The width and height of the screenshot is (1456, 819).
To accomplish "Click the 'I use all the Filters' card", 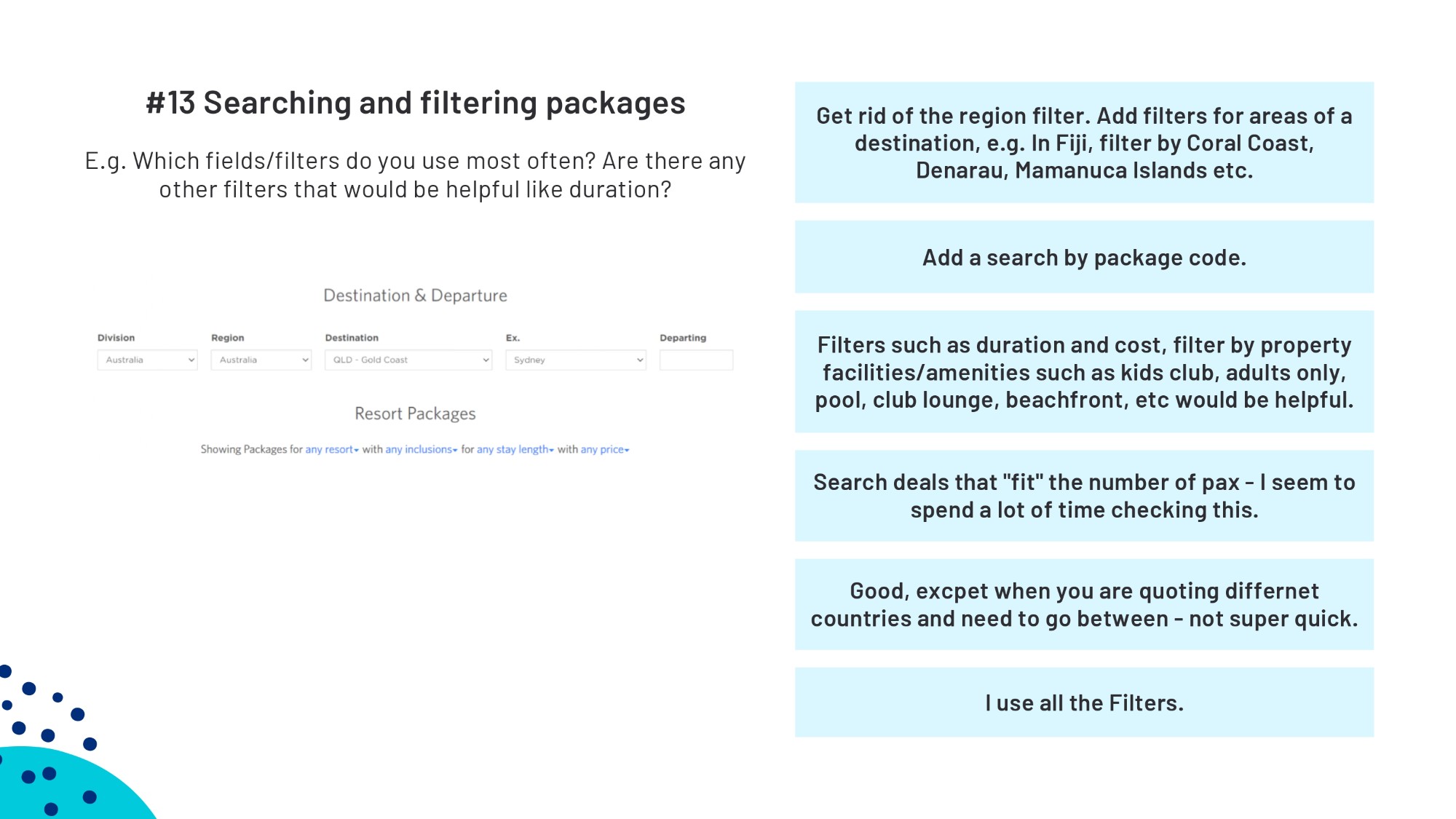I will pos(1084,703).
